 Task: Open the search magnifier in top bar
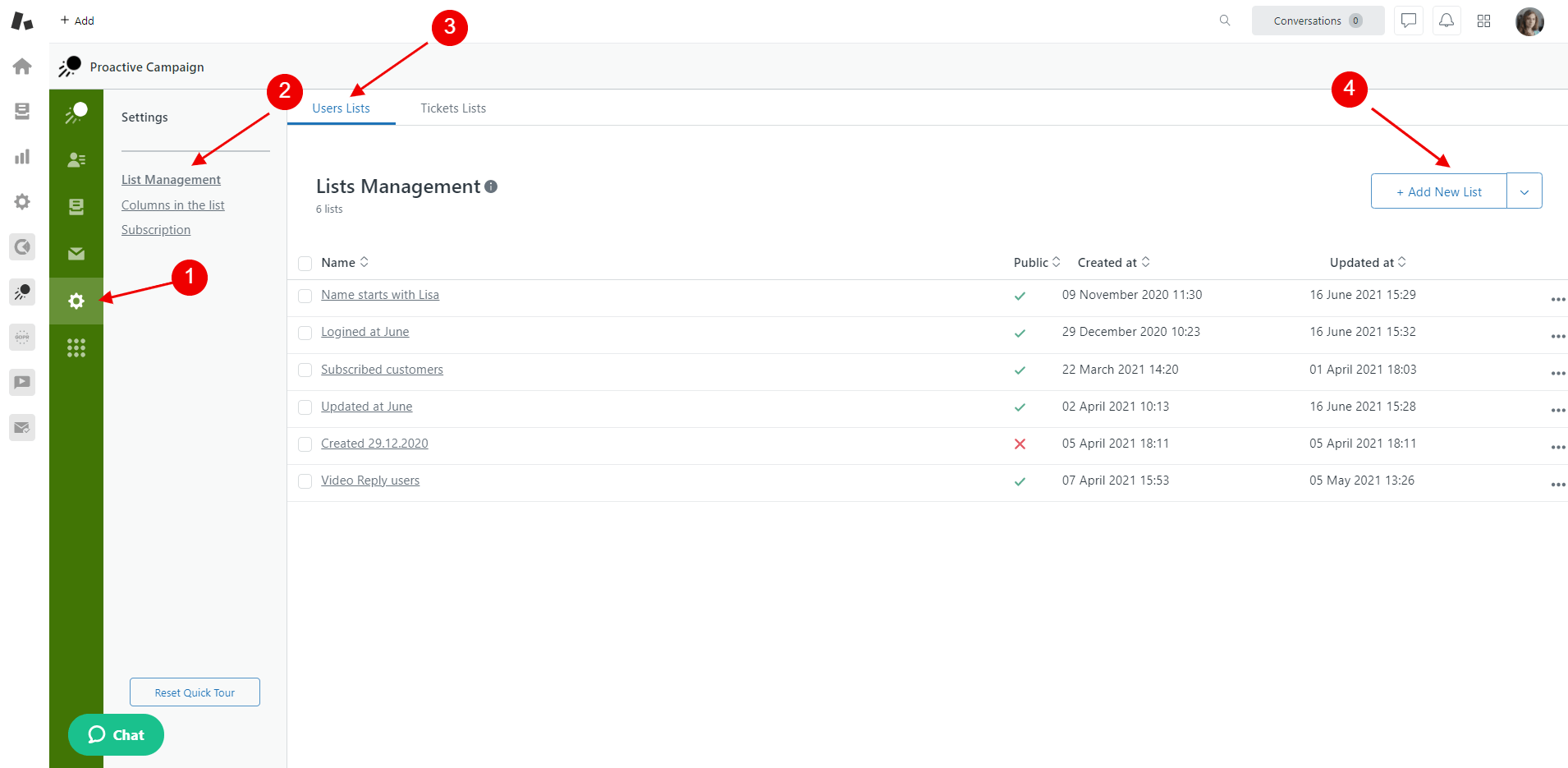click(1224, 21)
